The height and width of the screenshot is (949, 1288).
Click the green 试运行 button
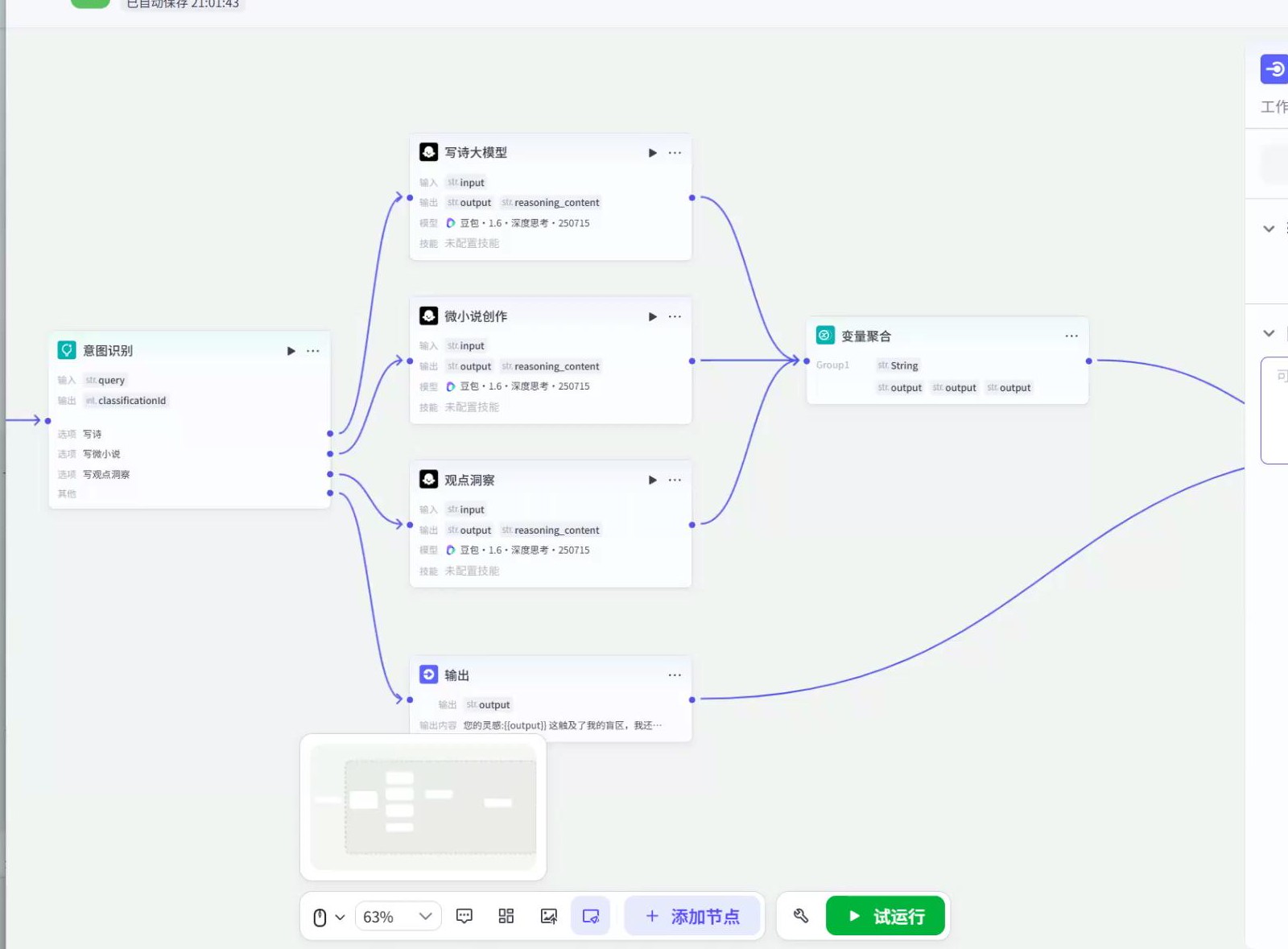point(885,916)
